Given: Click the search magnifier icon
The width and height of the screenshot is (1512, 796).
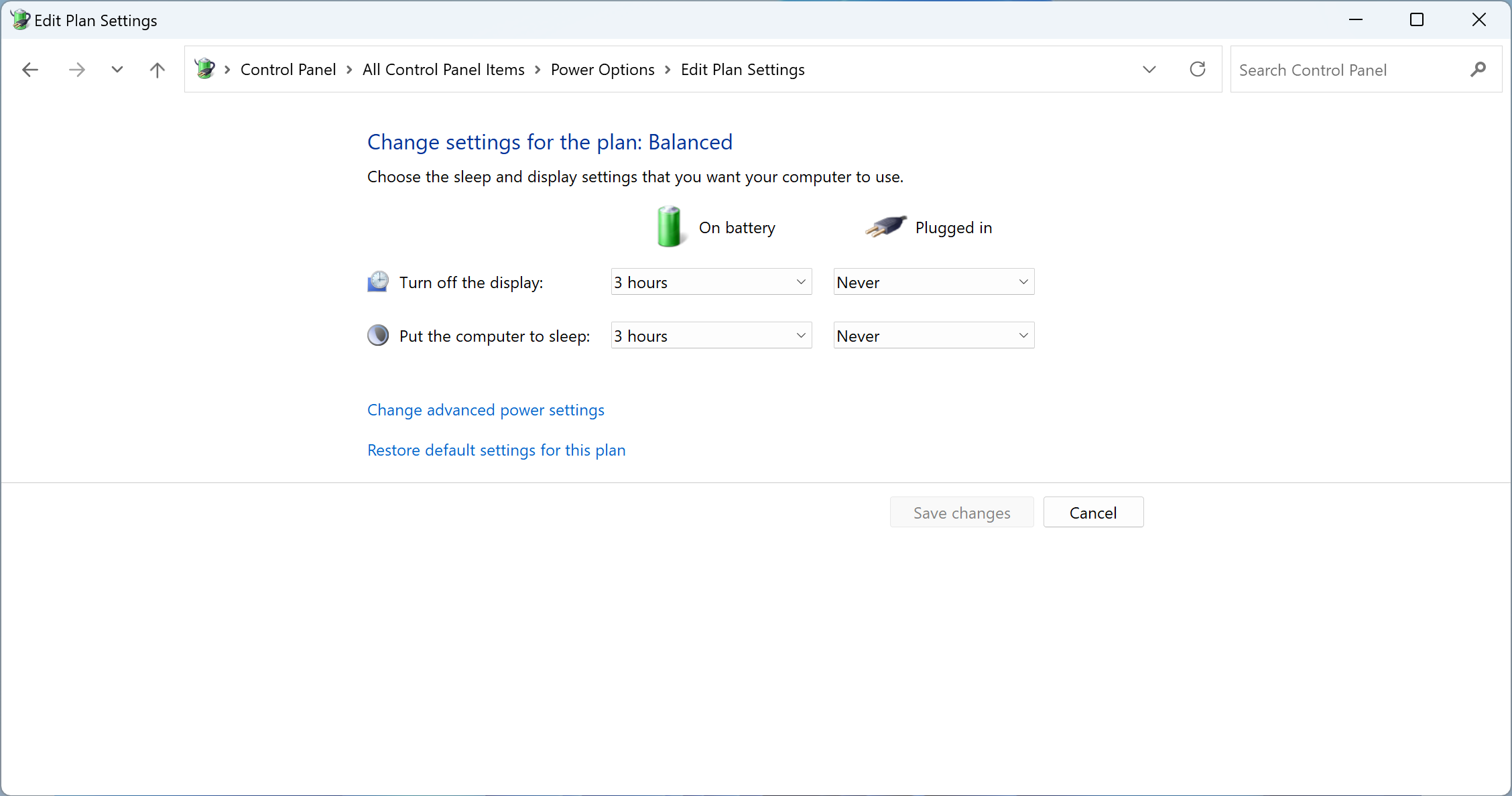Looking at the screenshot, I should (x=1478, y=70).
